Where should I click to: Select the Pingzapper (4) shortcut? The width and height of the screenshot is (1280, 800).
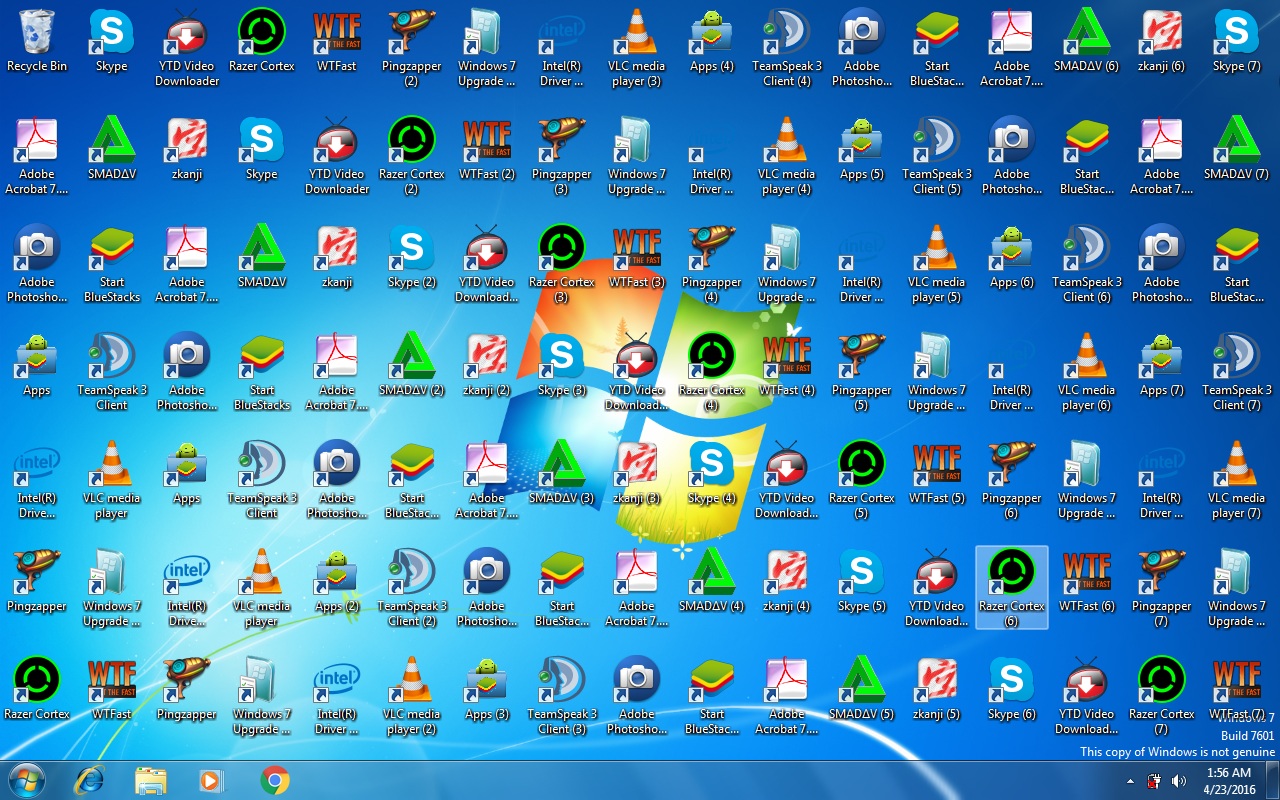click(712, 264)
